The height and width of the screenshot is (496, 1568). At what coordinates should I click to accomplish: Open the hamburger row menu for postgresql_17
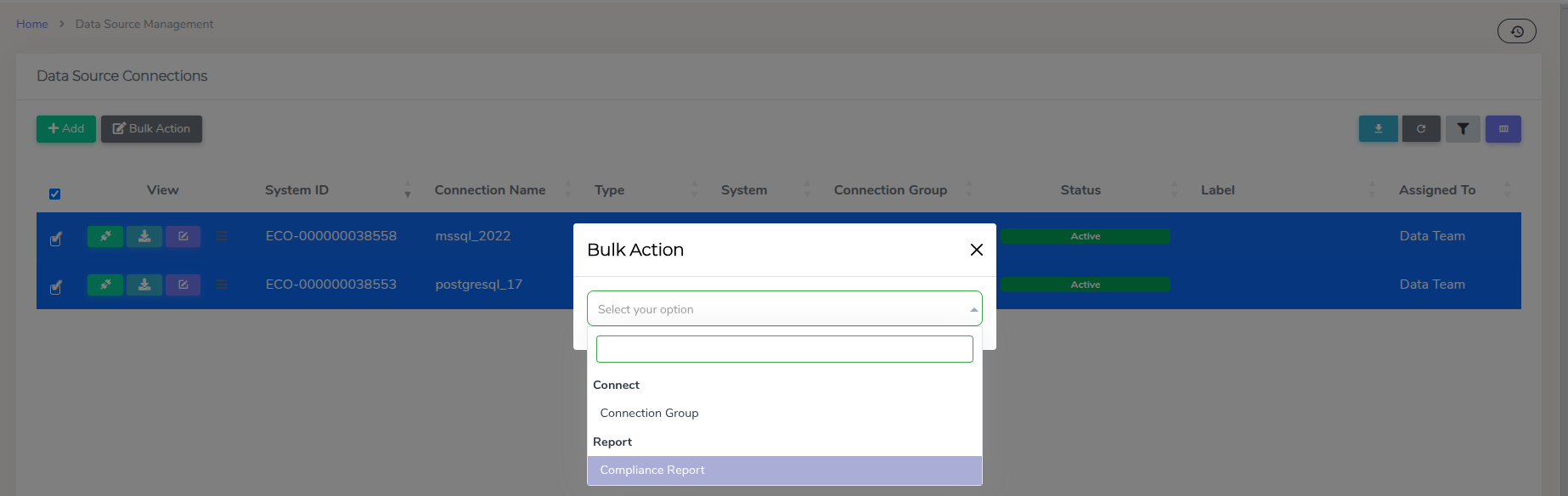[222, 285]
